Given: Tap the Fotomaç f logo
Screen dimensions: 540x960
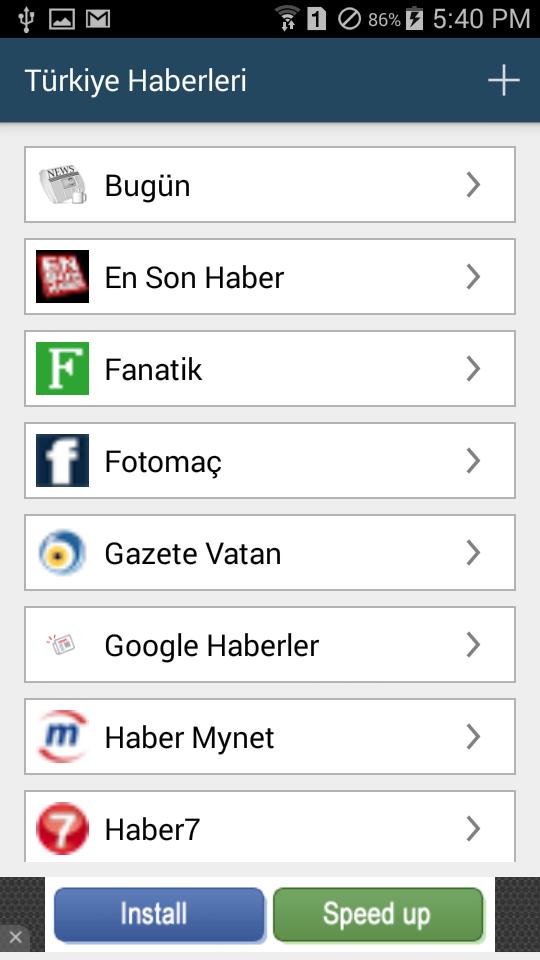Looking at the screenshot, I should coord(62,460).
